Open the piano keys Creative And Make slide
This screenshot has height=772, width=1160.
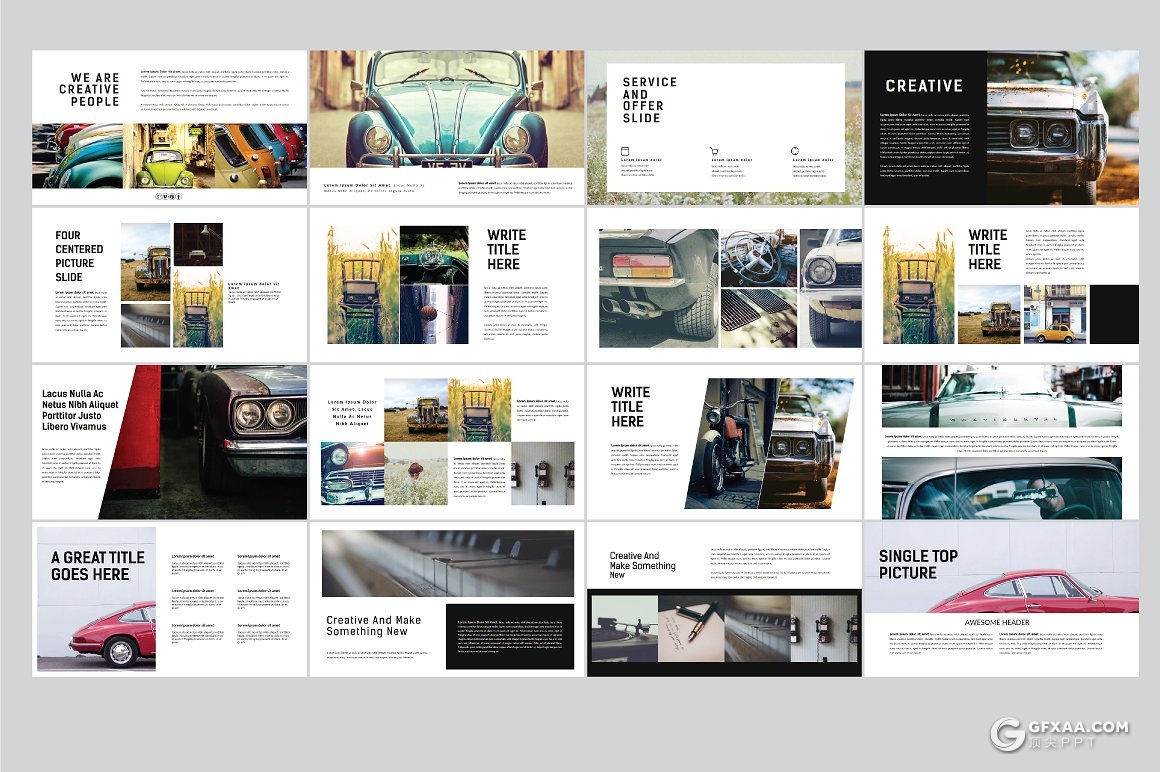pos(446,598)
